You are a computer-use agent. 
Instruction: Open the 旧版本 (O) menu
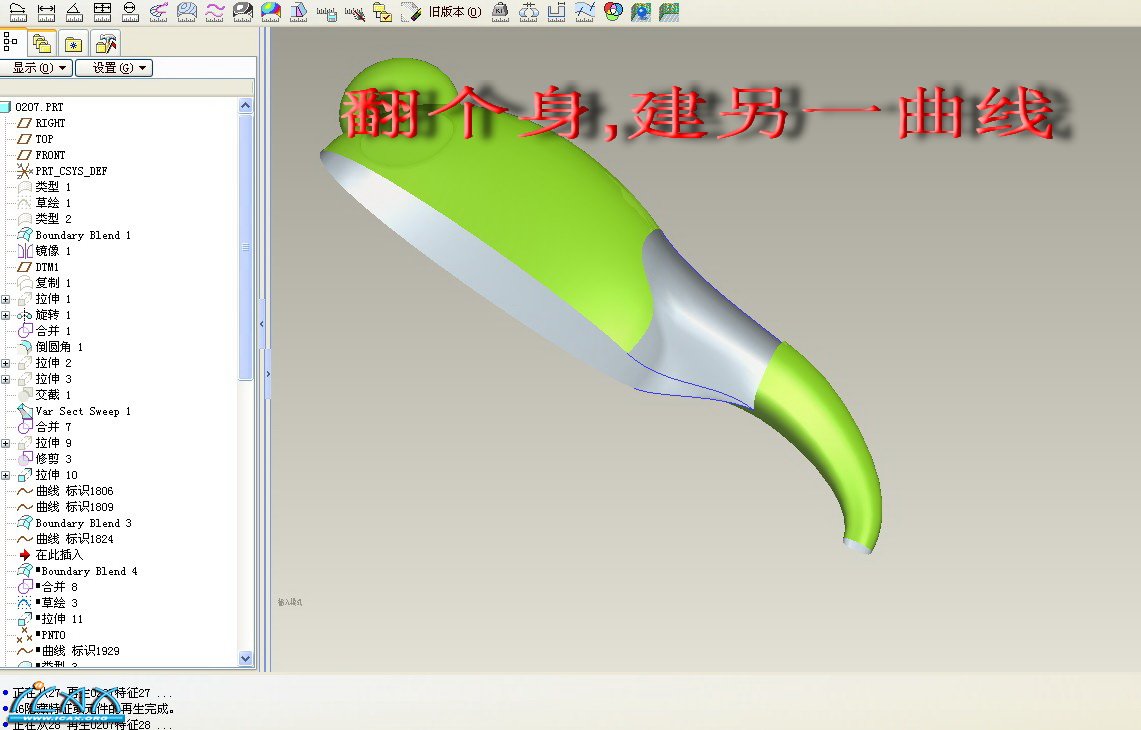click(x=455, y=12)
